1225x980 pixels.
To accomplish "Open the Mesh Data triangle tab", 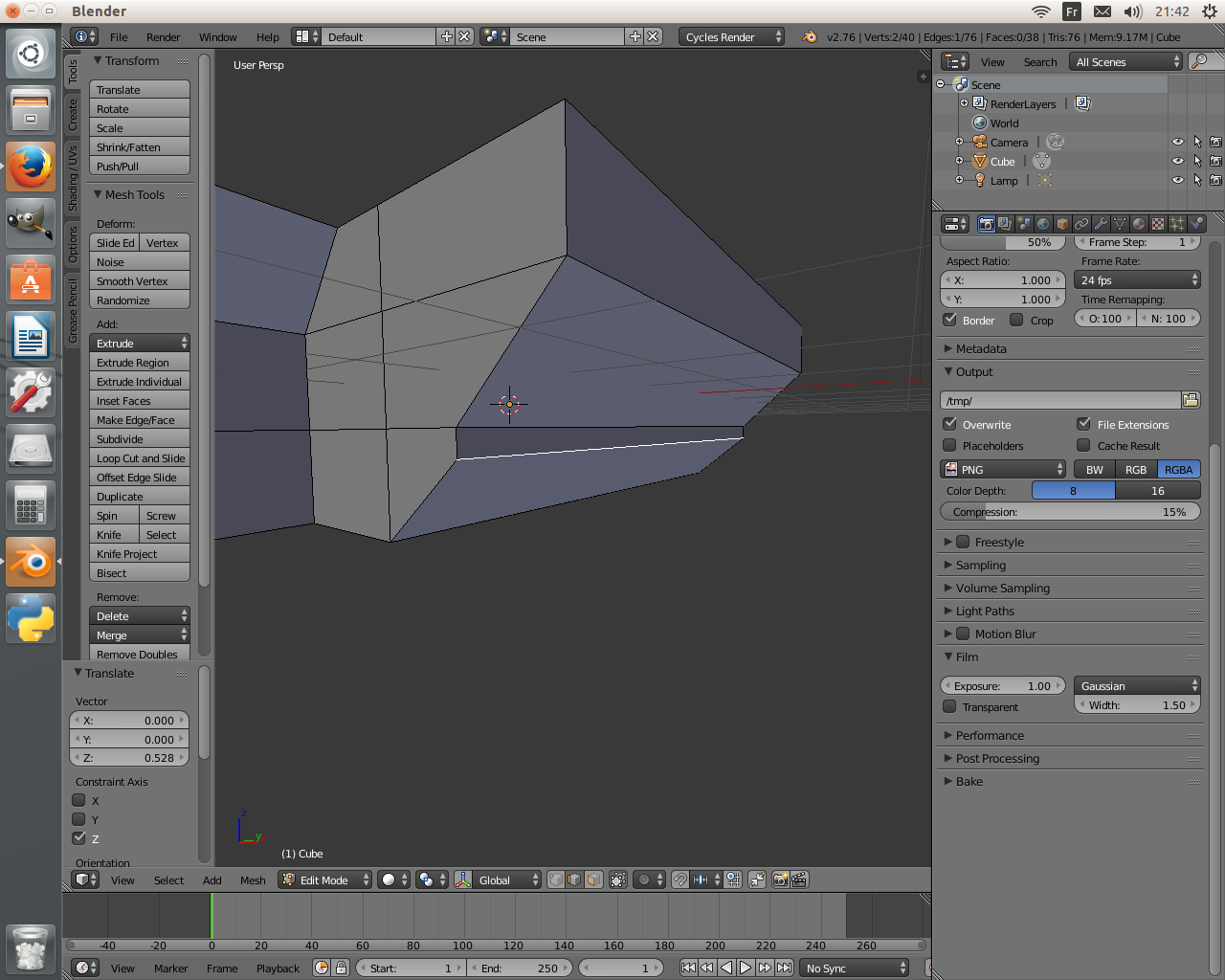I will pyautogui.click(x=1120, y=224).
